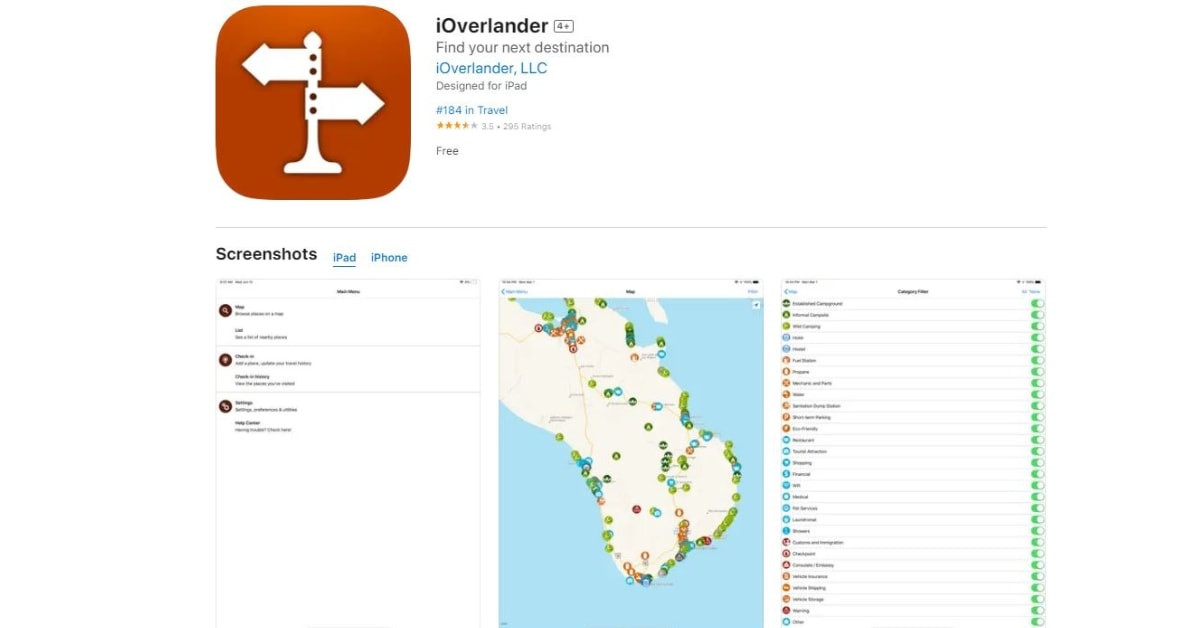Click the Settings icon in Main Menu
This screenshot has height=628, width=1200.
pos(225,406)
